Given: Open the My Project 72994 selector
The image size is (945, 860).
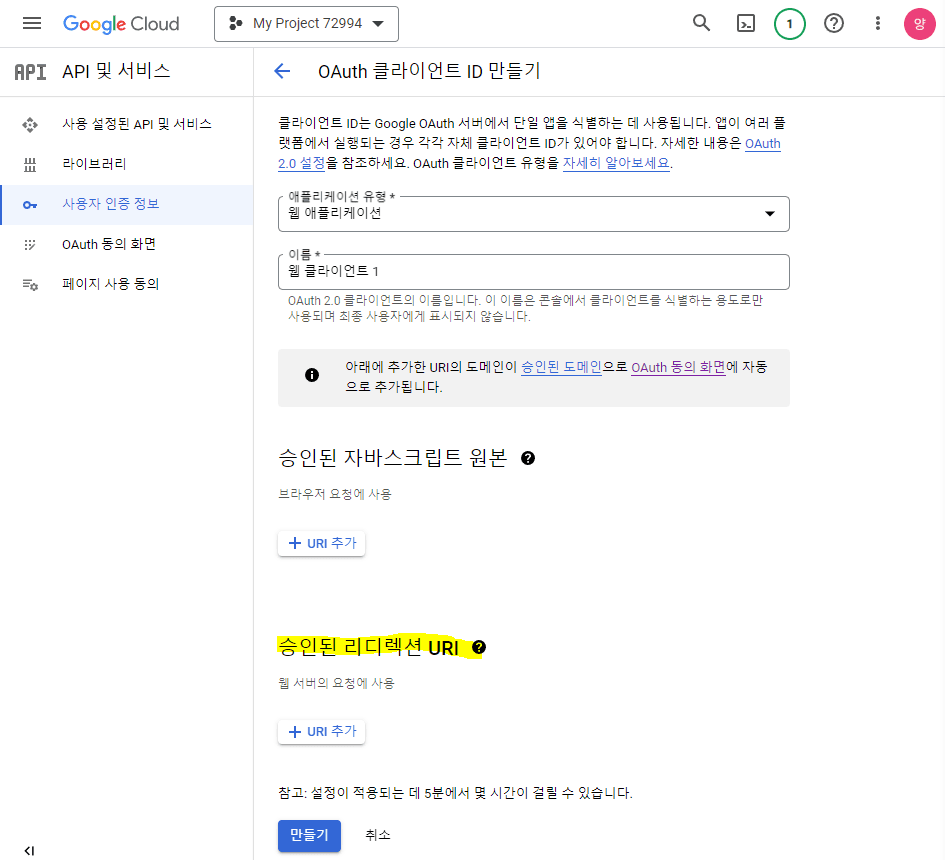Looking at the screenshot, I should point(306,23).
